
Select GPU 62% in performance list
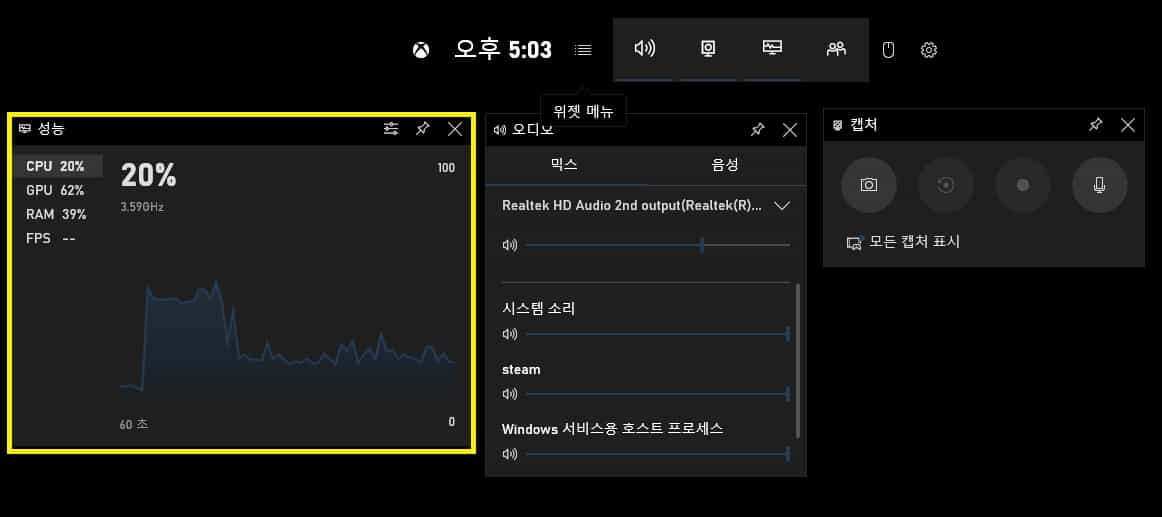(x=57, y=190)
